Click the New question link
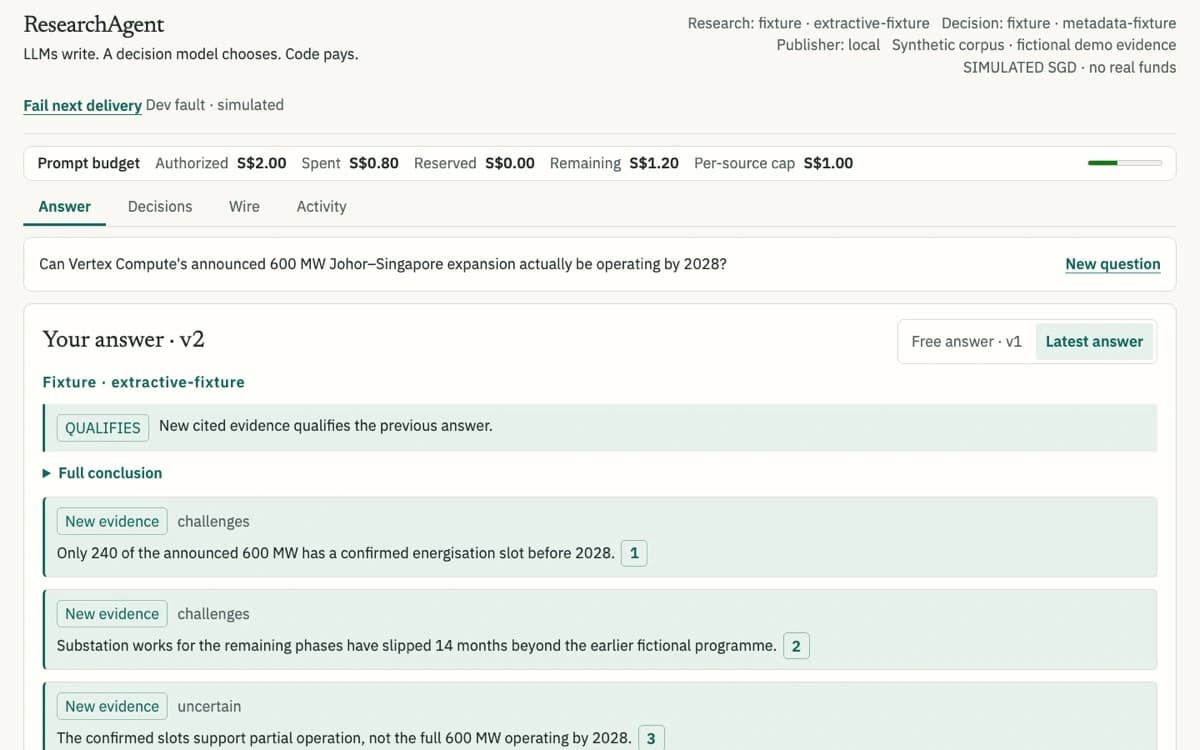This screenshot has width=1200, height=750. tap(1113, 264)
